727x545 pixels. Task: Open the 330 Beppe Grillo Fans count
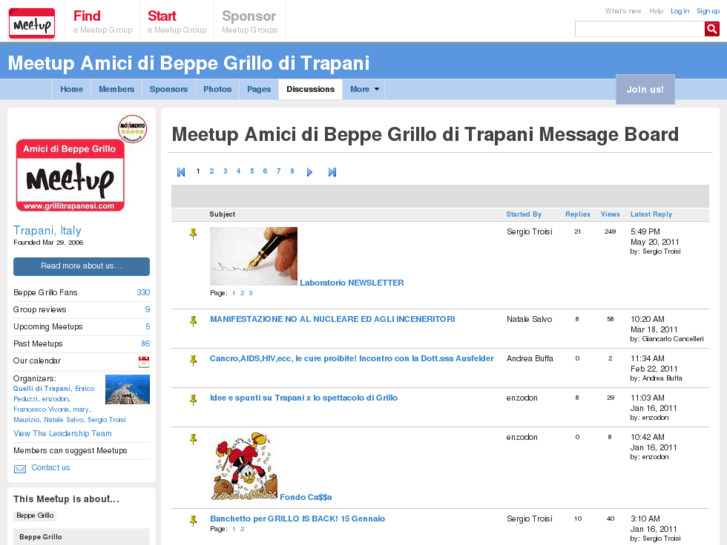pos(143,292)
